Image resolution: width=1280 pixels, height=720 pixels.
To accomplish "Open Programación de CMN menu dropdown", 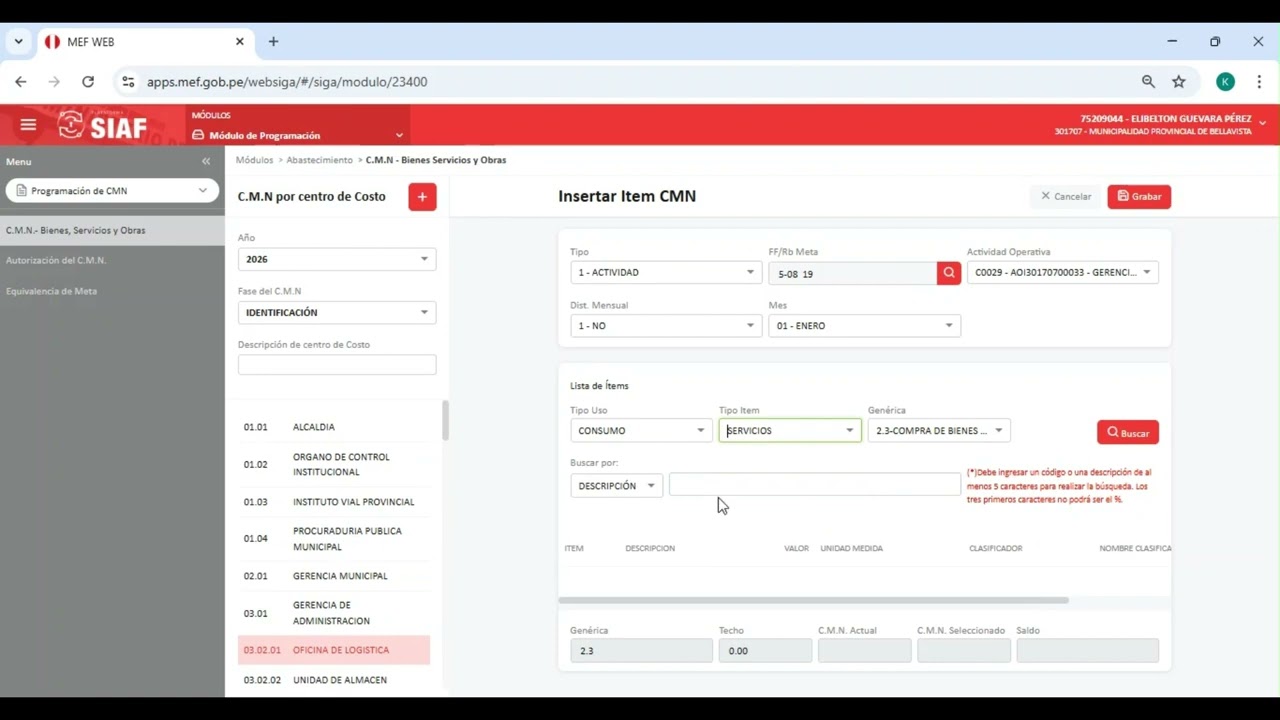I will (112, 191).
